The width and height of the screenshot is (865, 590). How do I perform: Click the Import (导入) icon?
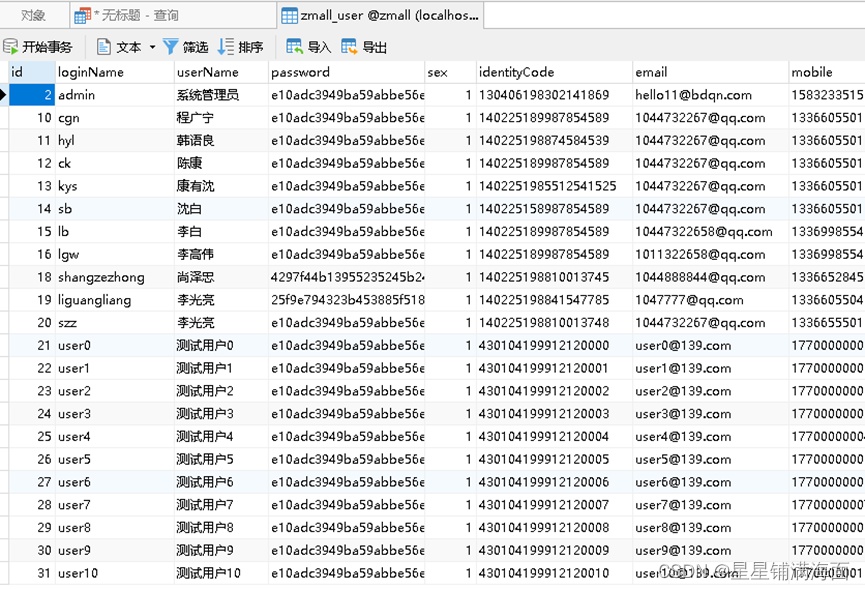295,47
